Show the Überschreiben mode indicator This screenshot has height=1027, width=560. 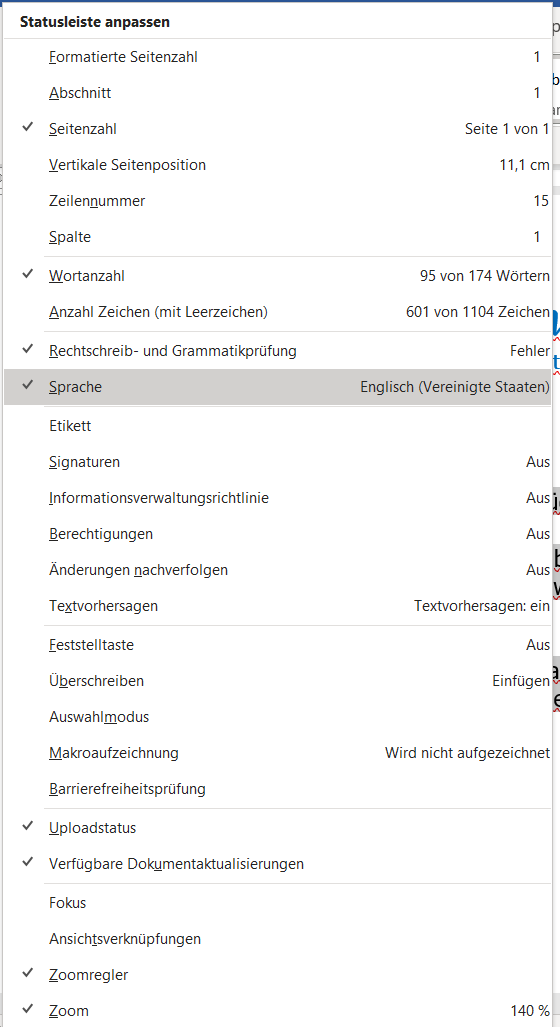pos(277,681)
